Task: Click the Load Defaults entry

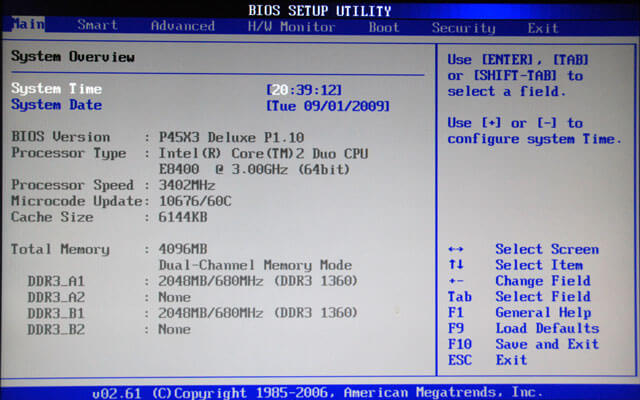Action: coord(547,328)
